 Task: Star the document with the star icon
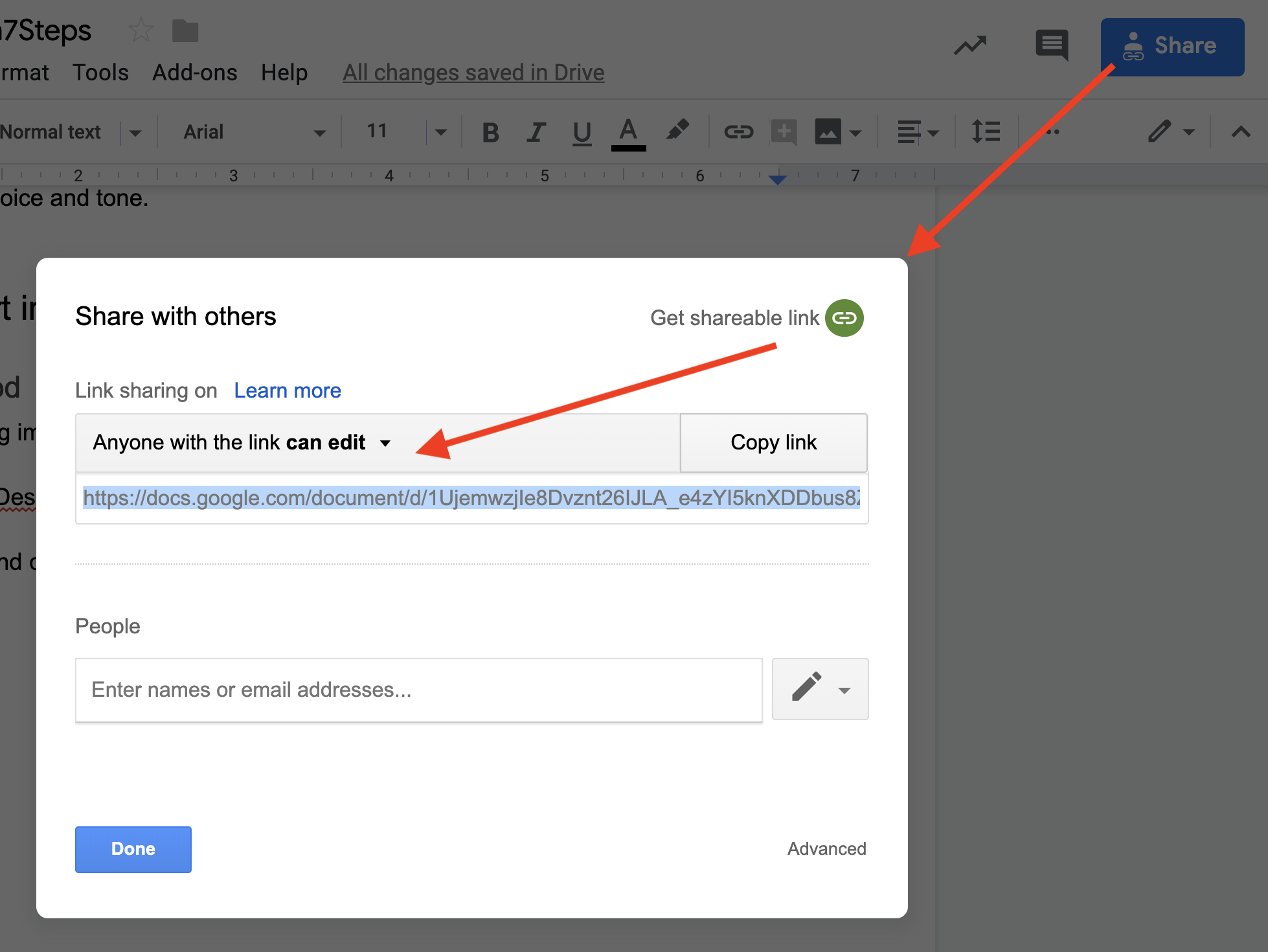(141, 30)
